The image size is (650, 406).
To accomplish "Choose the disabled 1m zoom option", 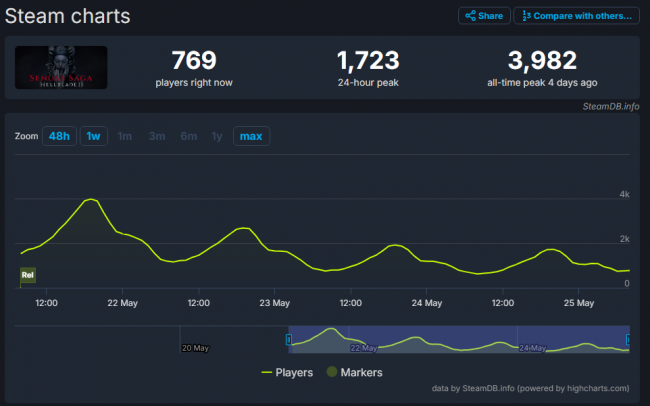I will [x=124, y=136].
